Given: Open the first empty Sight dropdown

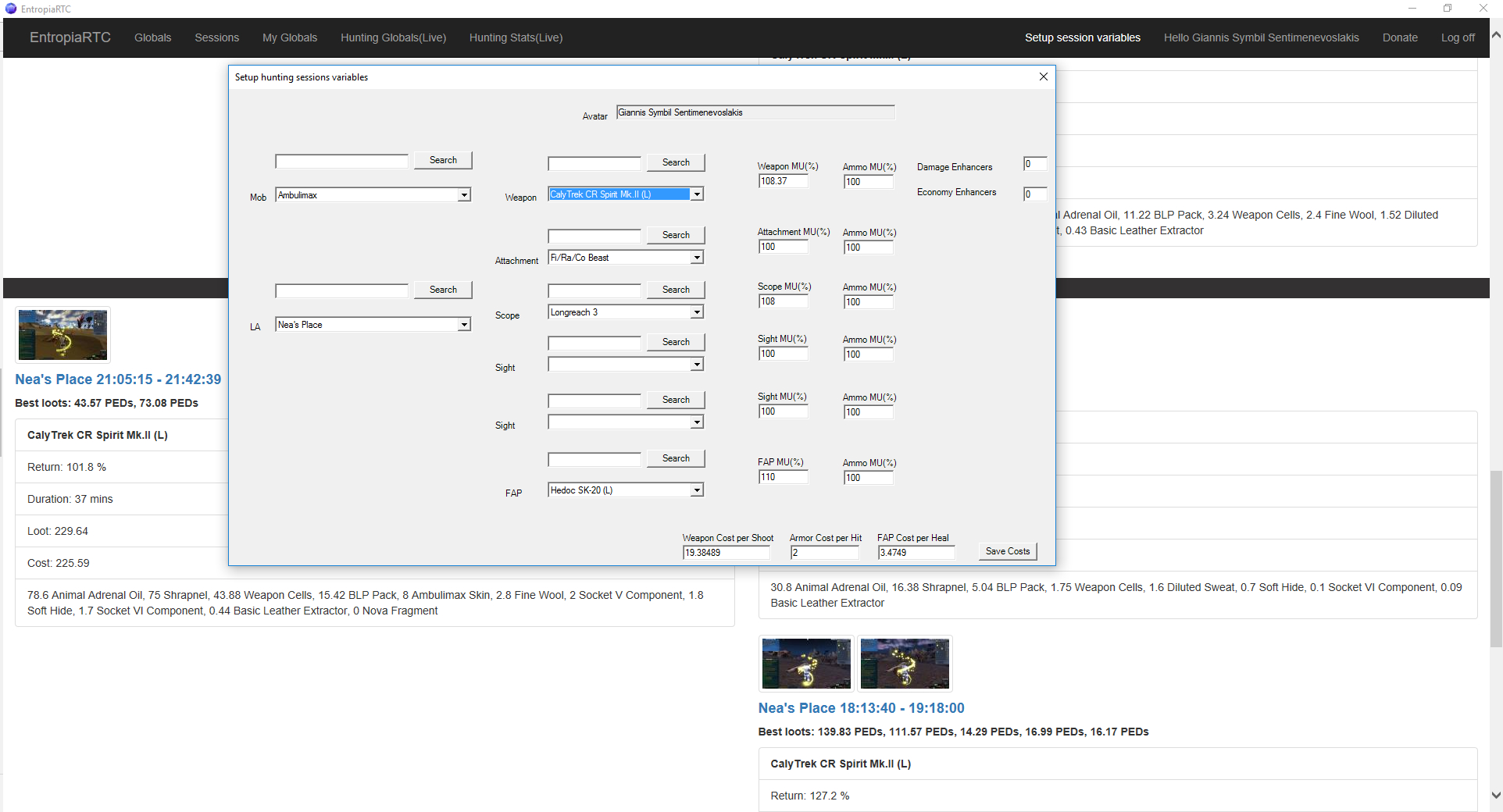Looking at the screenshot, I should point(697,365).
